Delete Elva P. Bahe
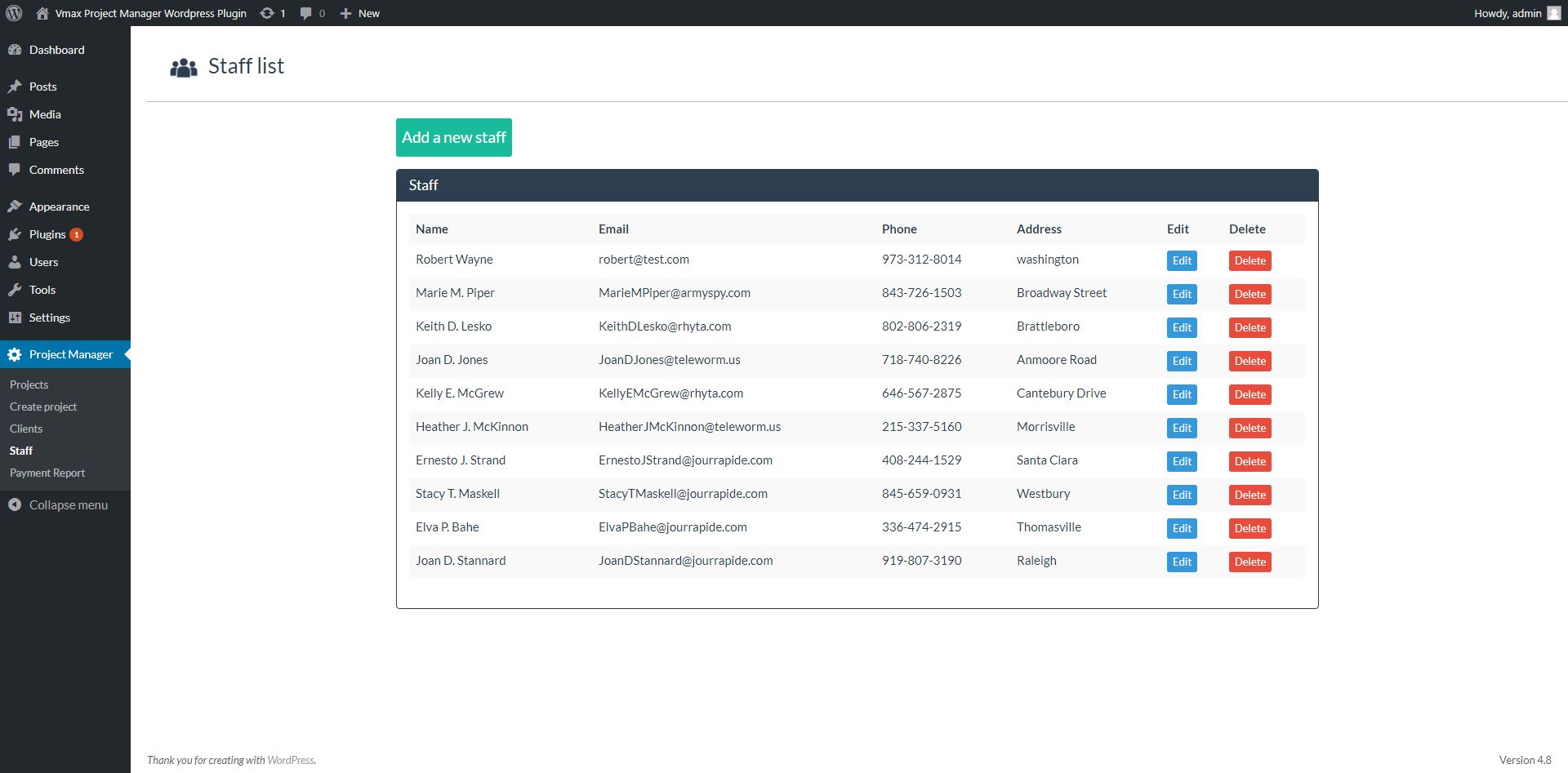1568x773 pixels. pos(1250,528)
